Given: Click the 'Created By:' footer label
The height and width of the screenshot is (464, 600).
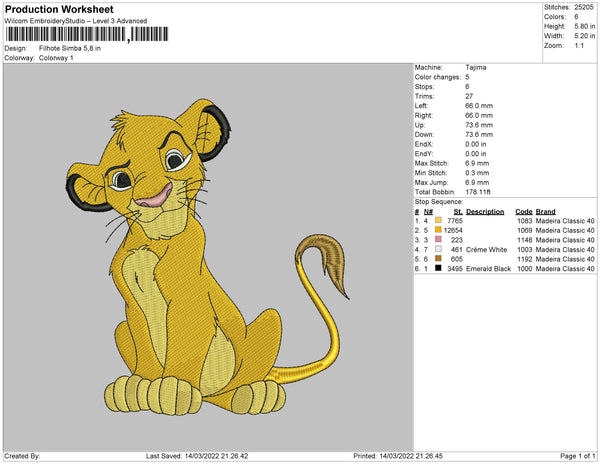Looking at the screenshot, I should (x=22, y=456).
